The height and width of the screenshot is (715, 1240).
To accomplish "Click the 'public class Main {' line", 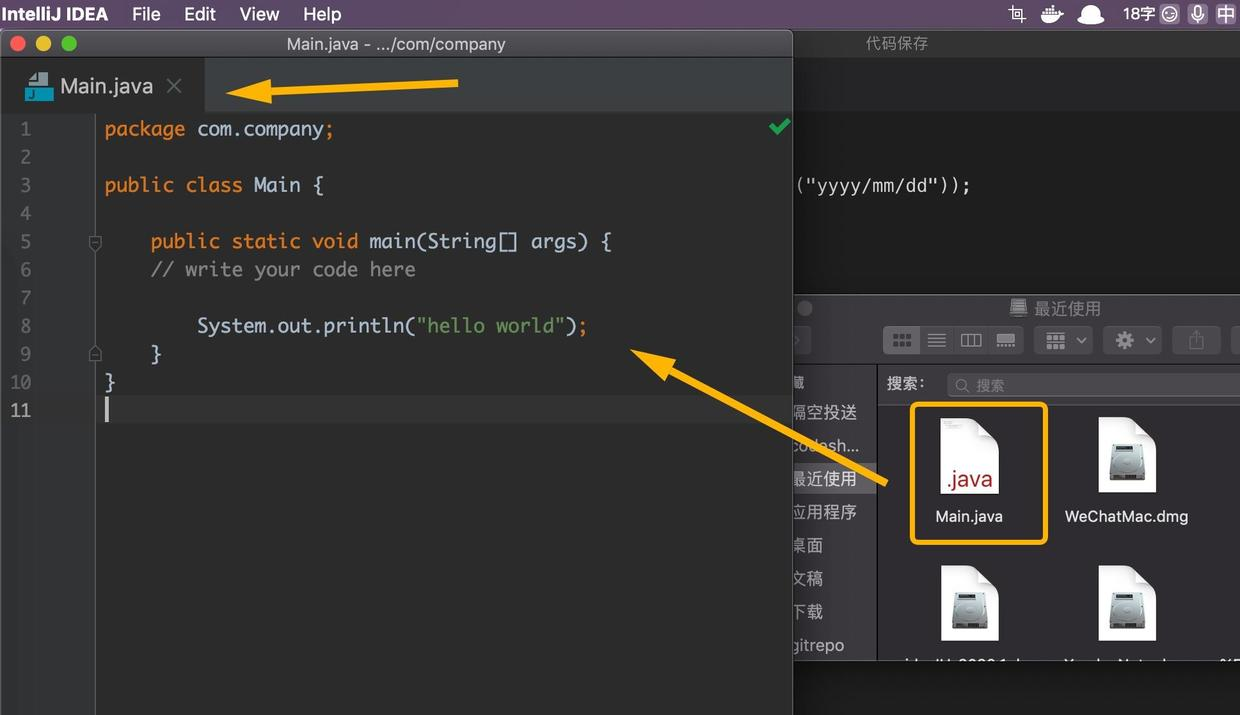I will pyautogui.click(x=214, y=185).
